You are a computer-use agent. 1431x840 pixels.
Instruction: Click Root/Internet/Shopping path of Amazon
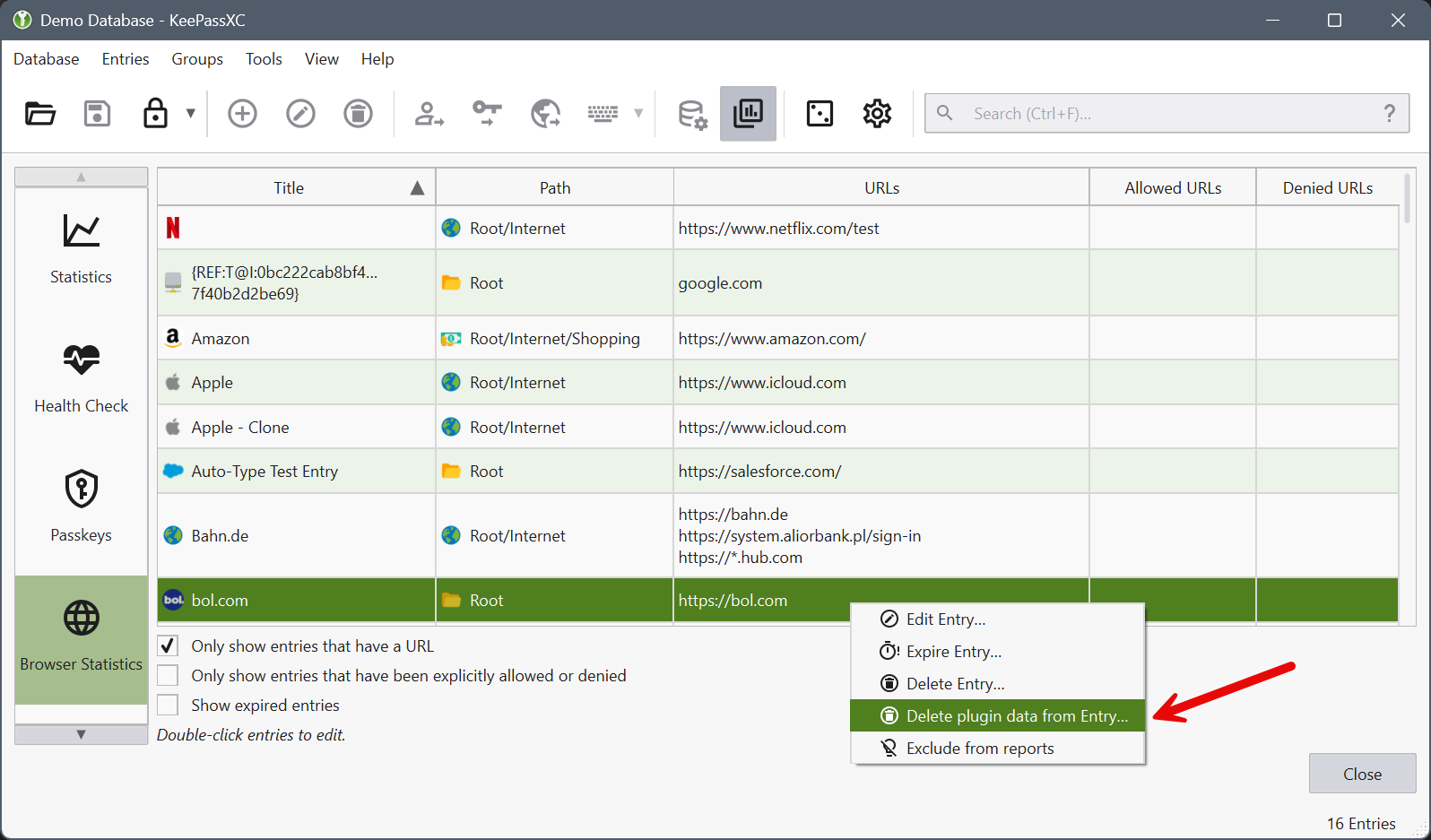pos(555,338)
